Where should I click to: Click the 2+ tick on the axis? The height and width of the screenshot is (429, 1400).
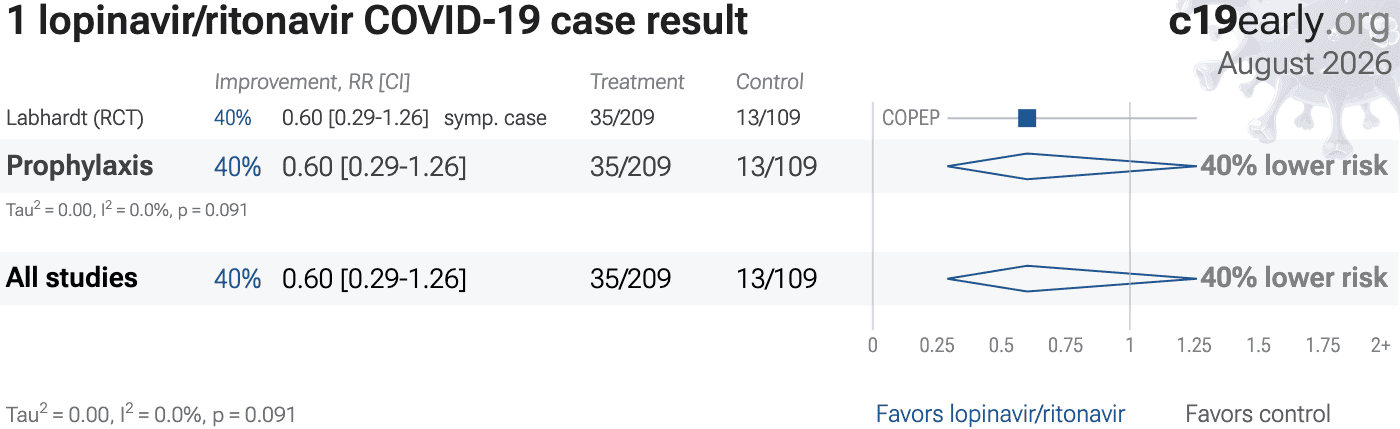1380,346
